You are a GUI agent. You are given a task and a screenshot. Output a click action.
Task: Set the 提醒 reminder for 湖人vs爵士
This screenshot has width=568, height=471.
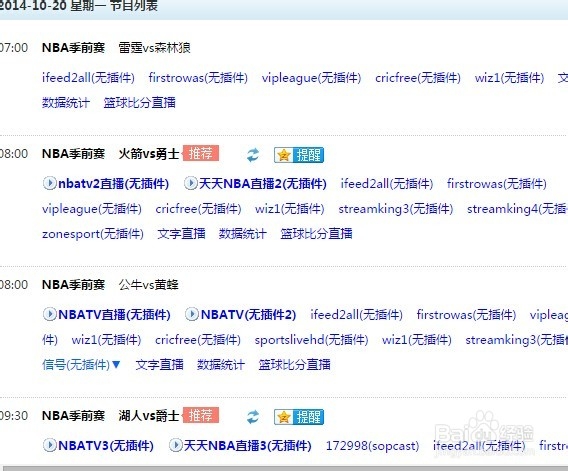299,417
